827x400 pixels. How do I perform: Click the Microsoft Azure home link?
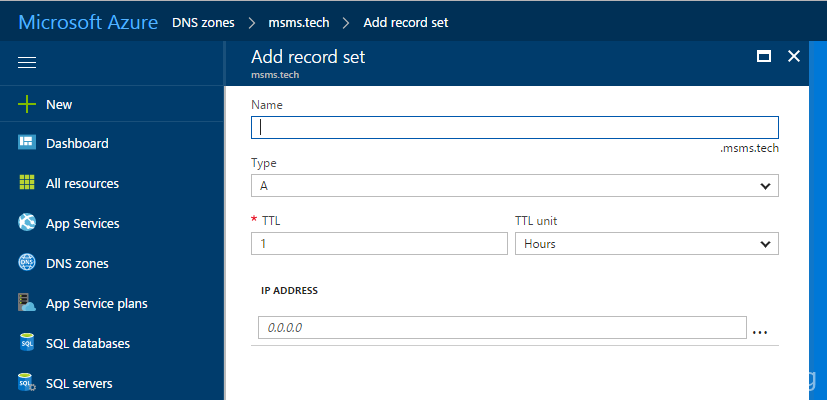pyautogui.click(x=88, y=22)
